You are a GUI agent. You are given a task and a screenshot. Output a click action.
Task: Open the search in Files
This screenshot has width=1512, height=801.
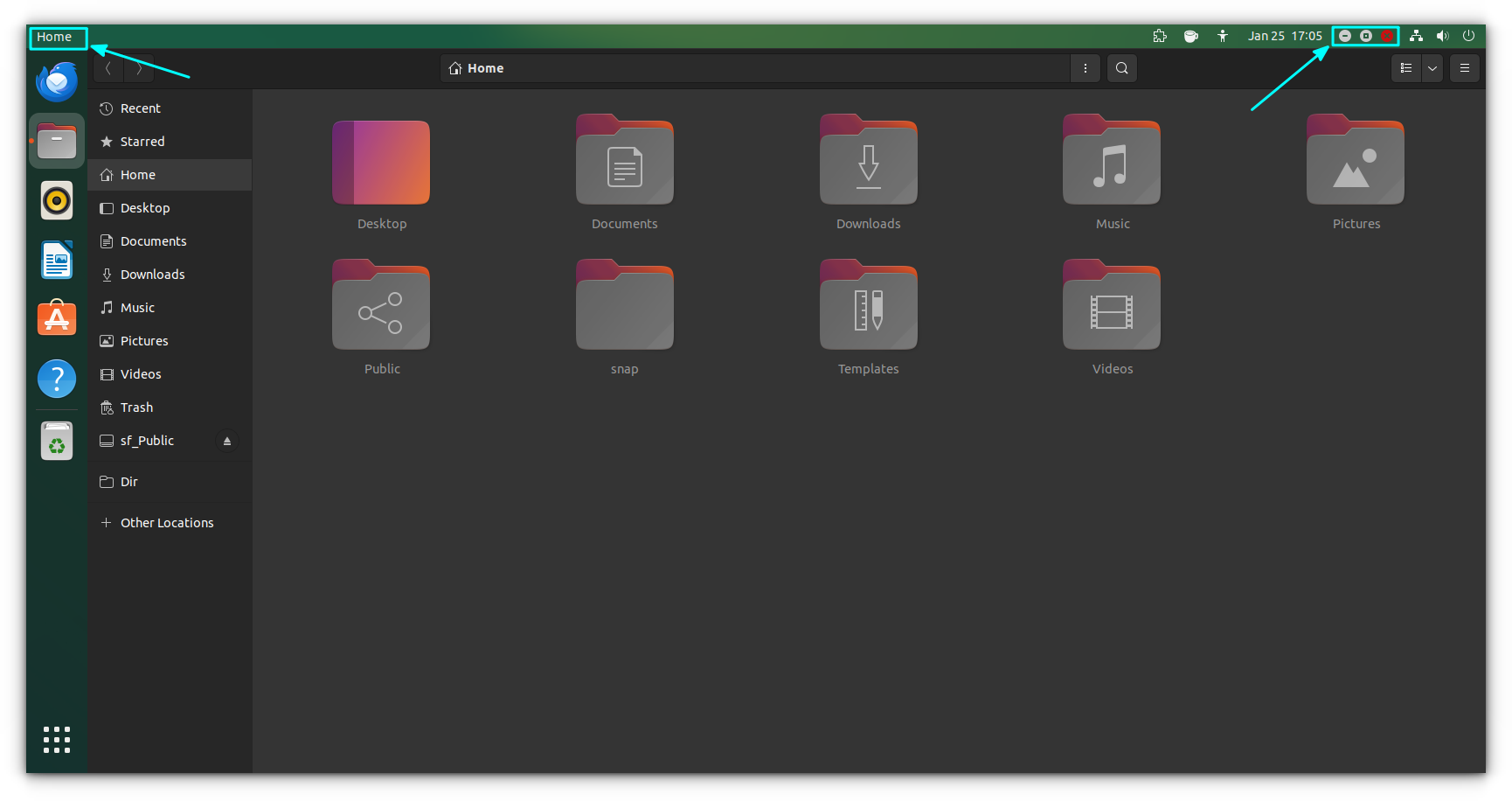click(x=1121, y=67)
